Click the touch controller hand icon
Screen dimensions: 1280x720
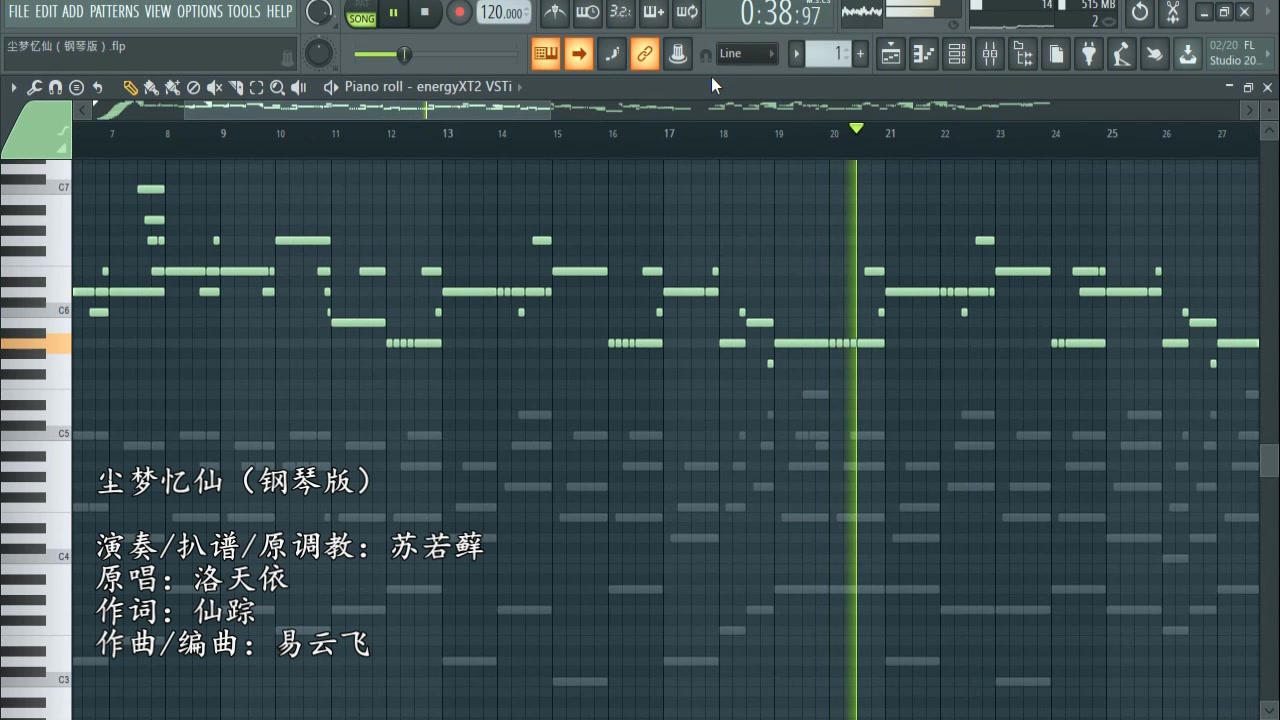coord(1155,54)
